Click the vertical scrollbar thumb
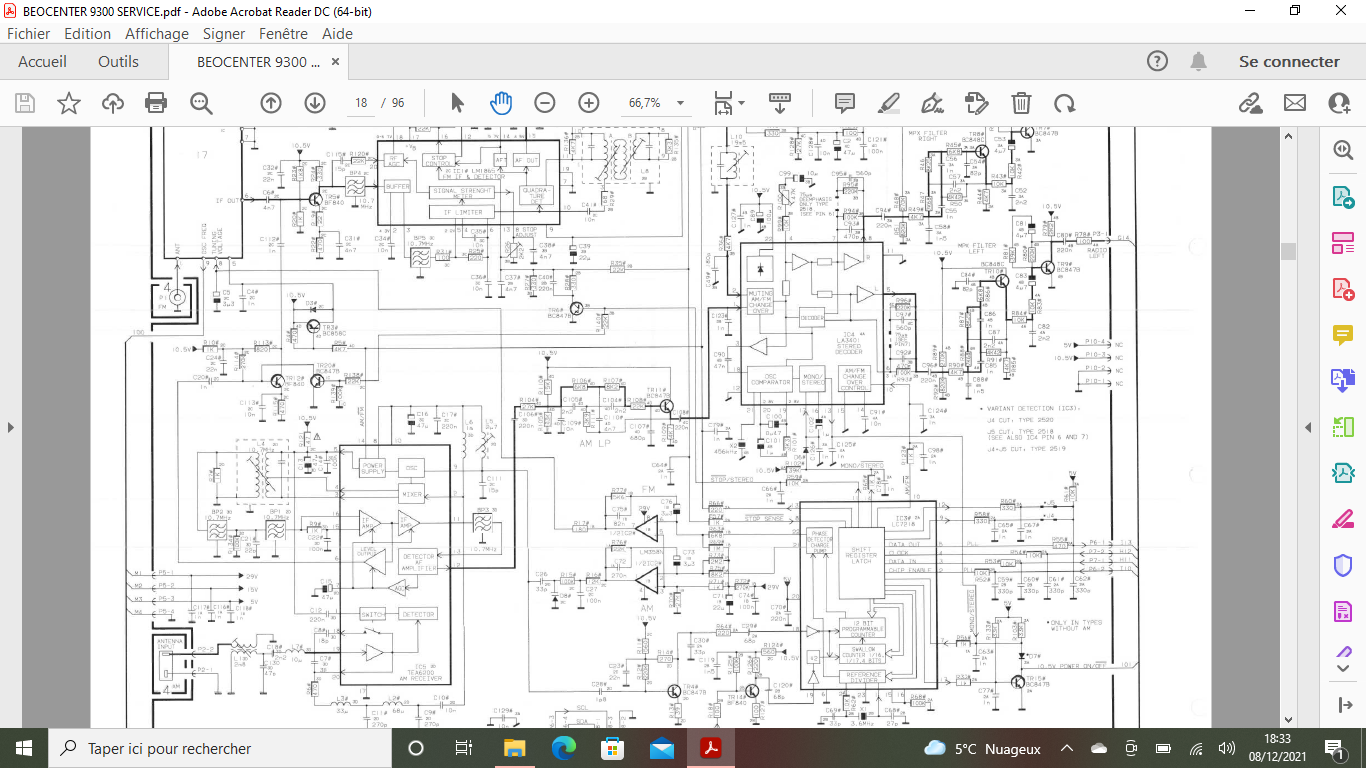 [x=1289, y=251]
